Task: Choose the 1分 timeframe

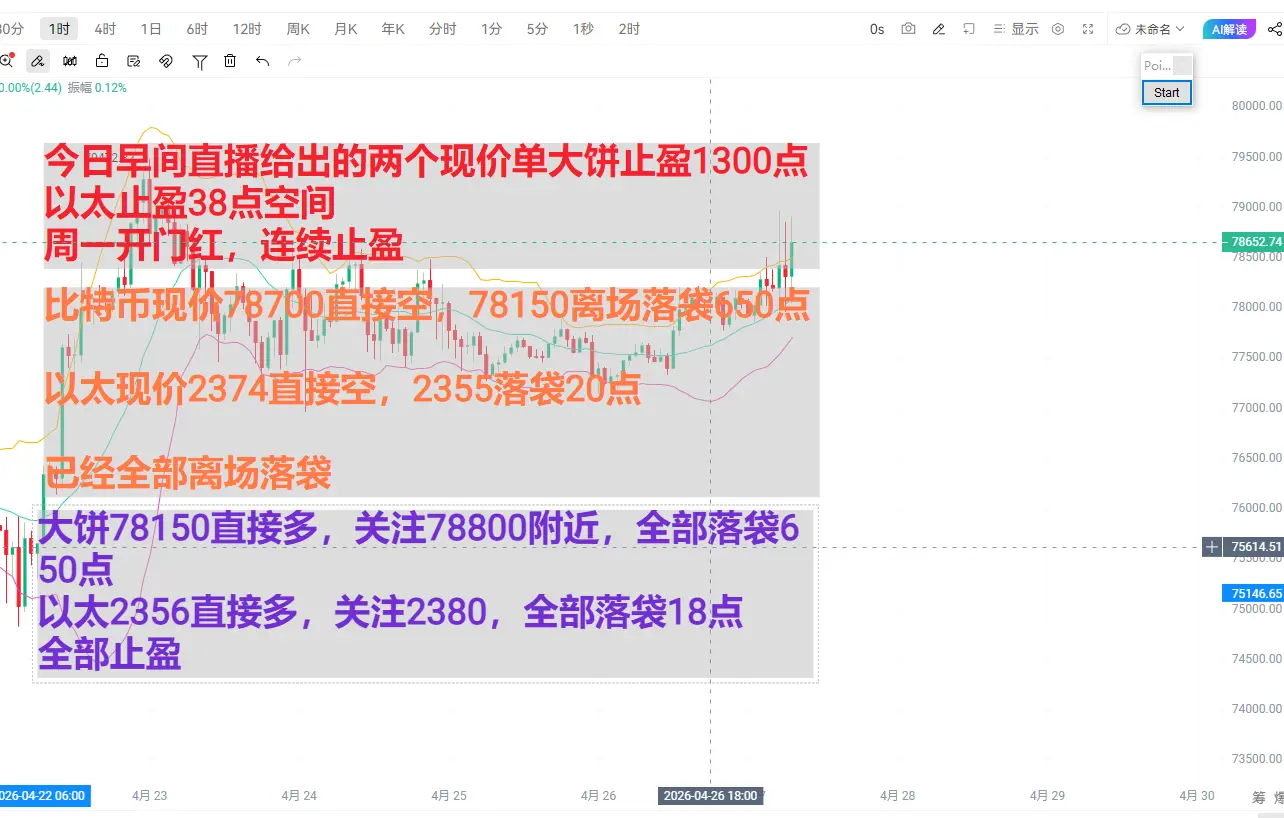Action: click(491, 29)
